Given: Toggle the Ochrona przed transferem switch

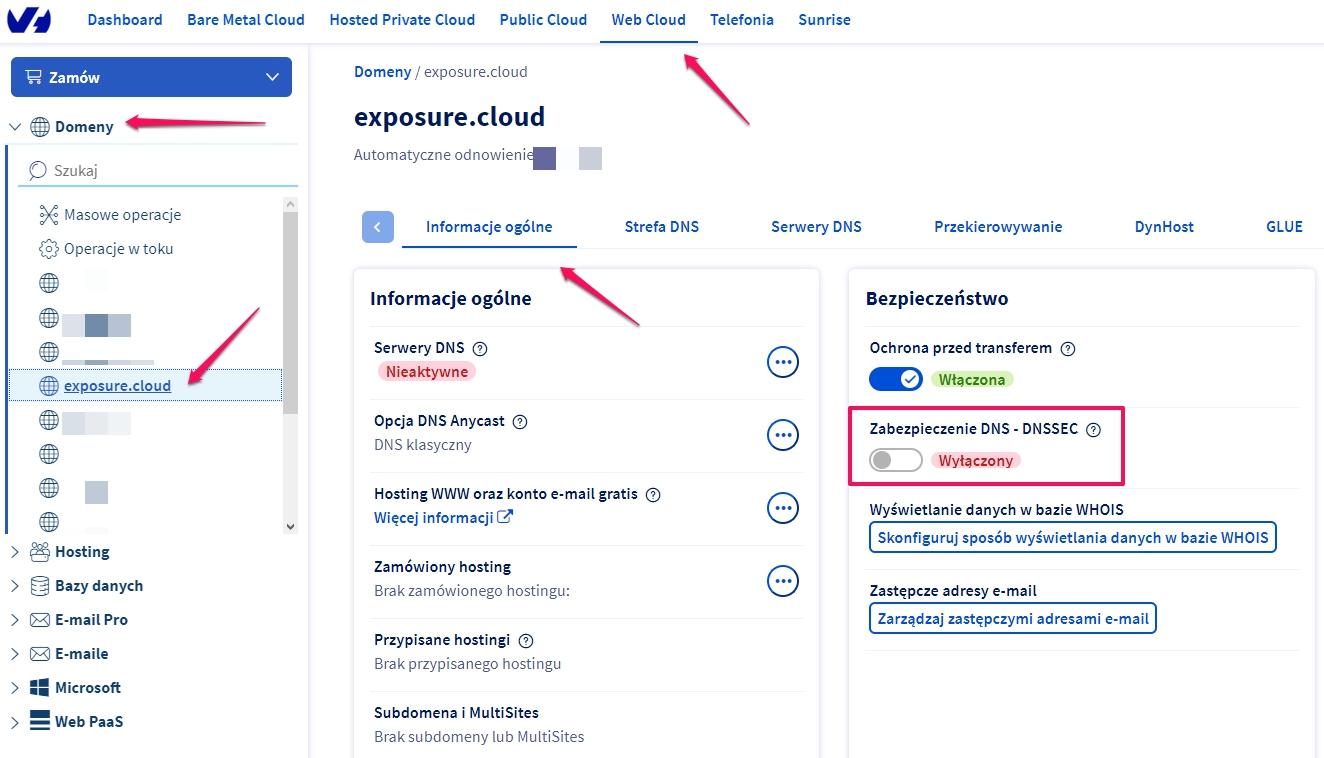Looking at the screenshot, I should (896, 380).
